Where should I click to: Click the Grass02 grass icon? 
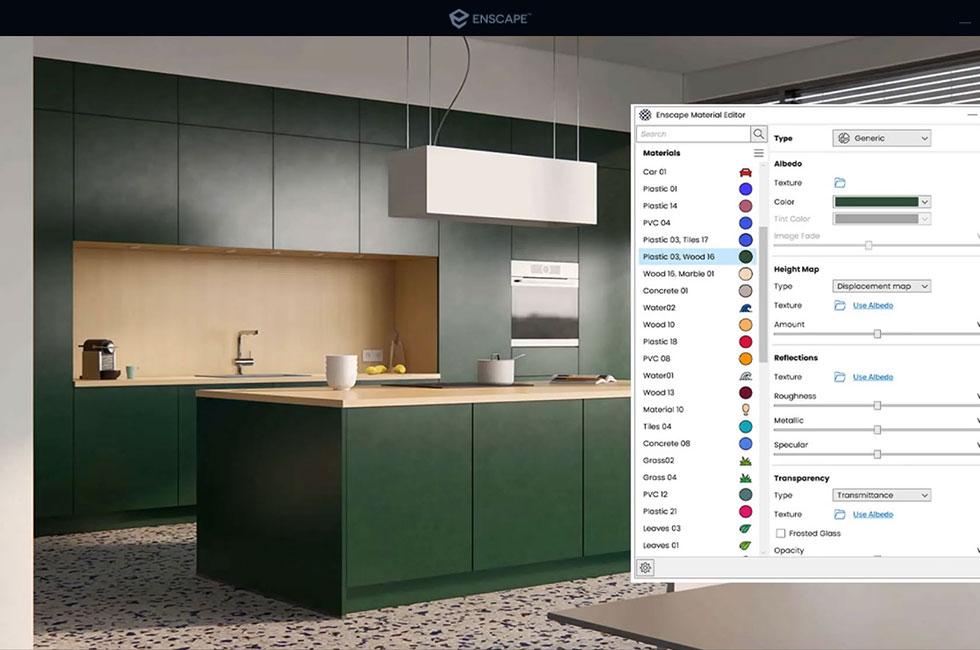pos(746,461)
